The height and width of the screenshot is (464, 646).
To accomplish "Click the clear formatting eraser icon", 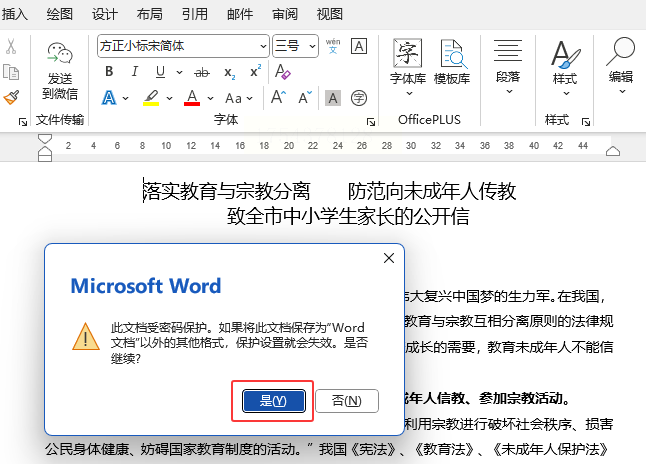I will (282, 72).
